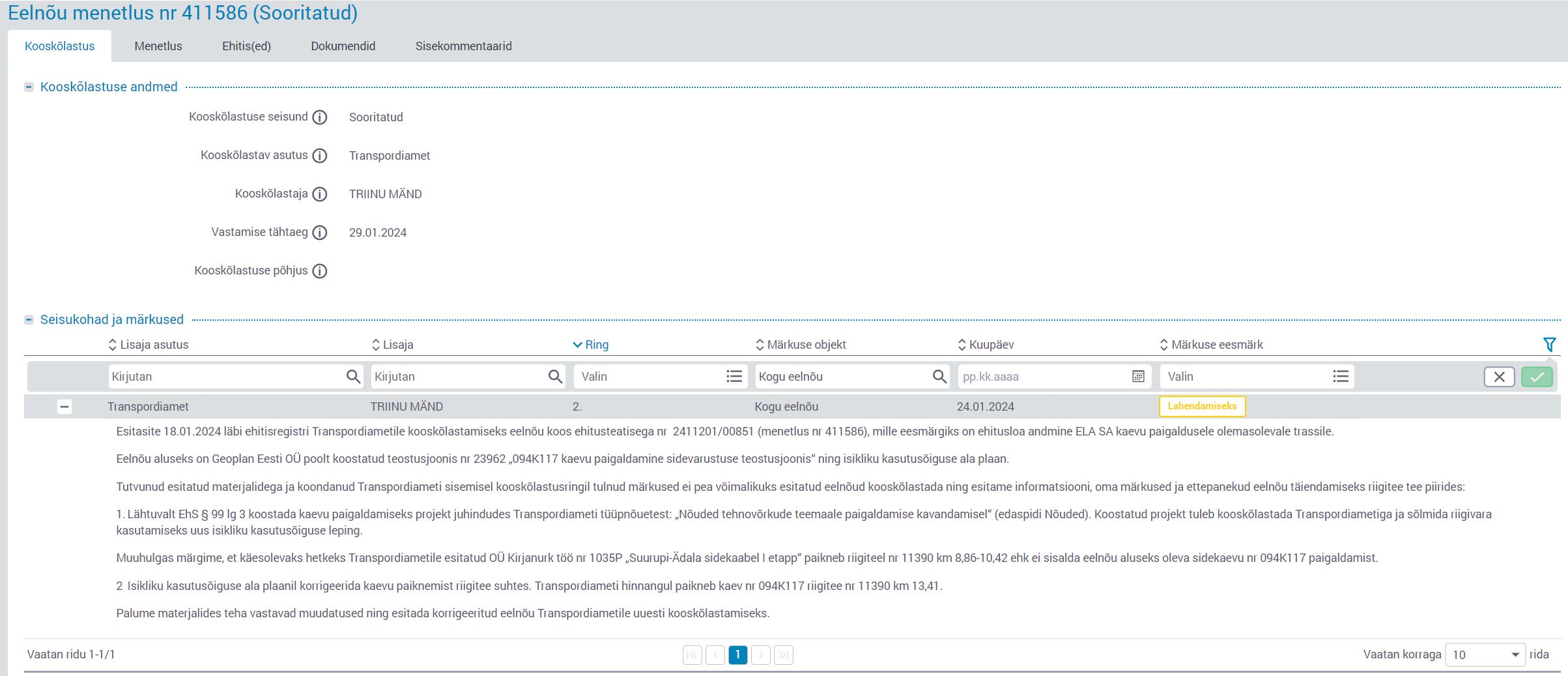The image size is (1568, 676).
Task: Sort table by Kuupäev column
Action: point(986,345)
